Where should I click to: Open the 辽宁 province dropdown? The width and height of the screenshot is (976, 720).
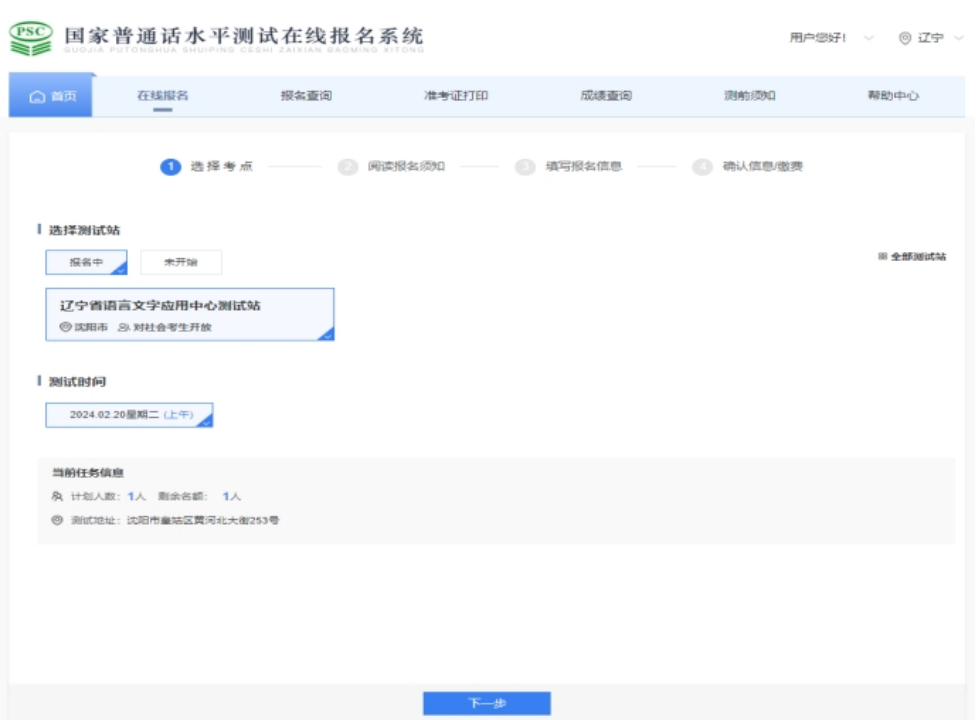930,38
